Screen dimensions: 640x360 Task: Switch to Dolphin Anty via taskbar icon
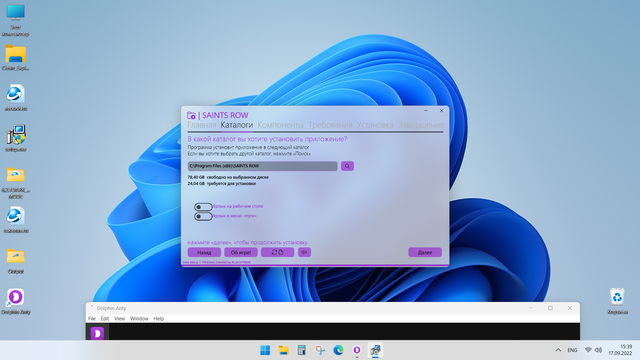coord(357,350)
